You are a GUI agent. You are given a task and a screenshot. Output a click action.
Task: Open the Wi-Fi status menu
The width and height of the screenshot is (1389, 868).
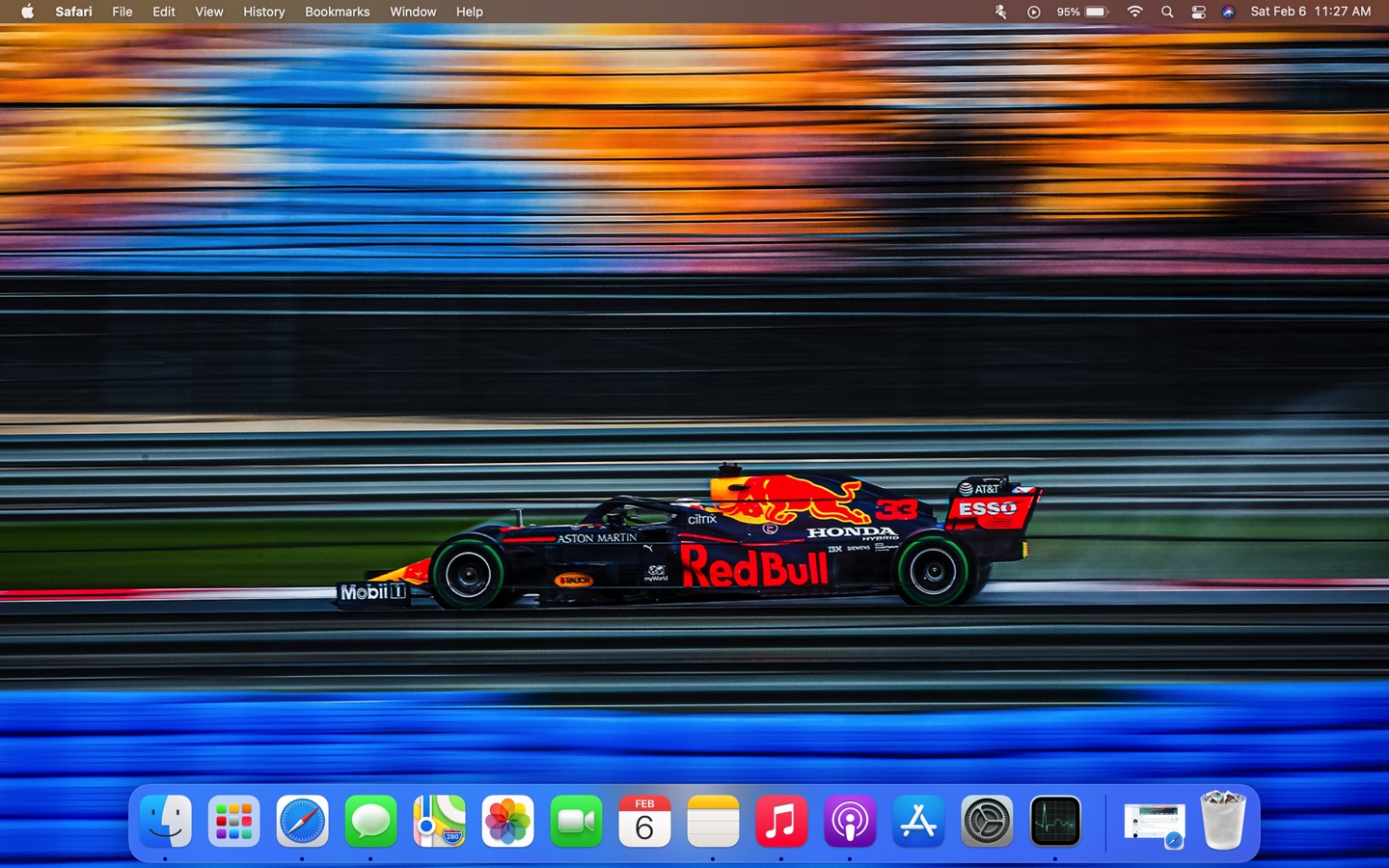point(1135,12)
